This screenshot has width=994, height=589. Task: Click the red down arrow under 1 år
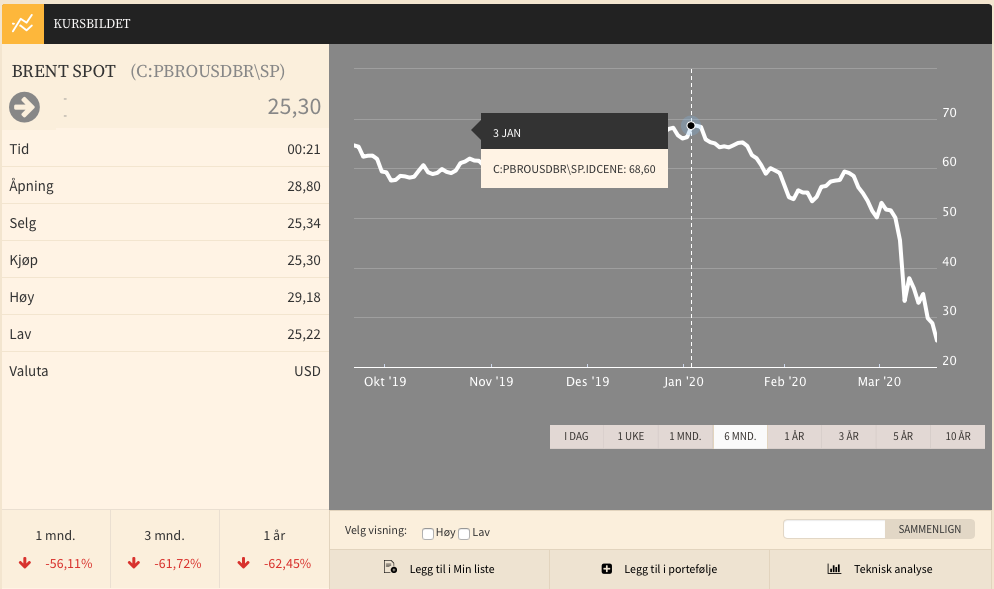(x=243, y=563)
